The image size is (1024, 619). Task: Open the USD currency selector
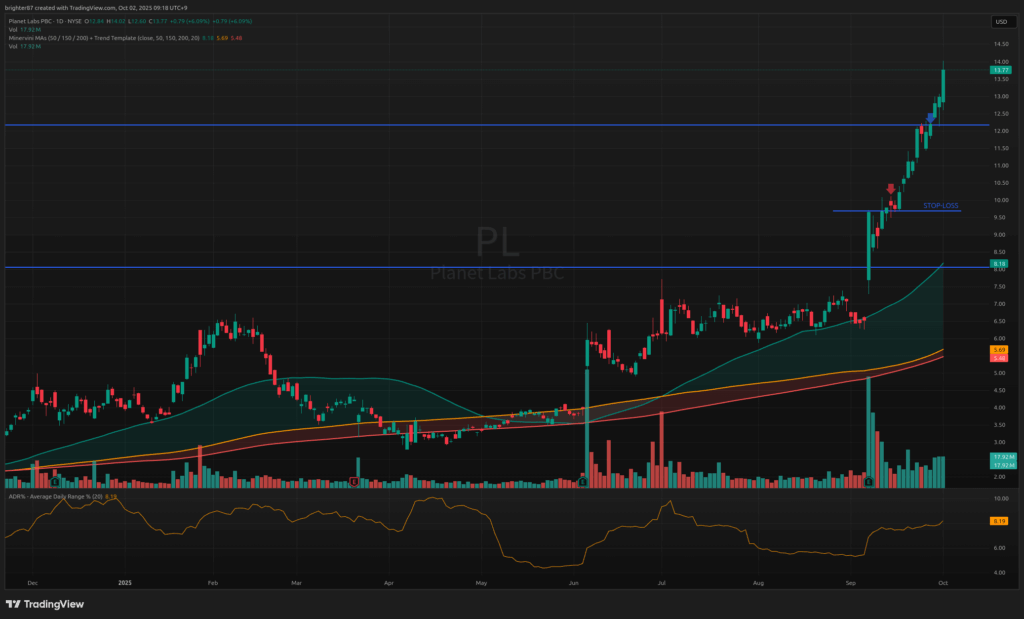(999, 21)
